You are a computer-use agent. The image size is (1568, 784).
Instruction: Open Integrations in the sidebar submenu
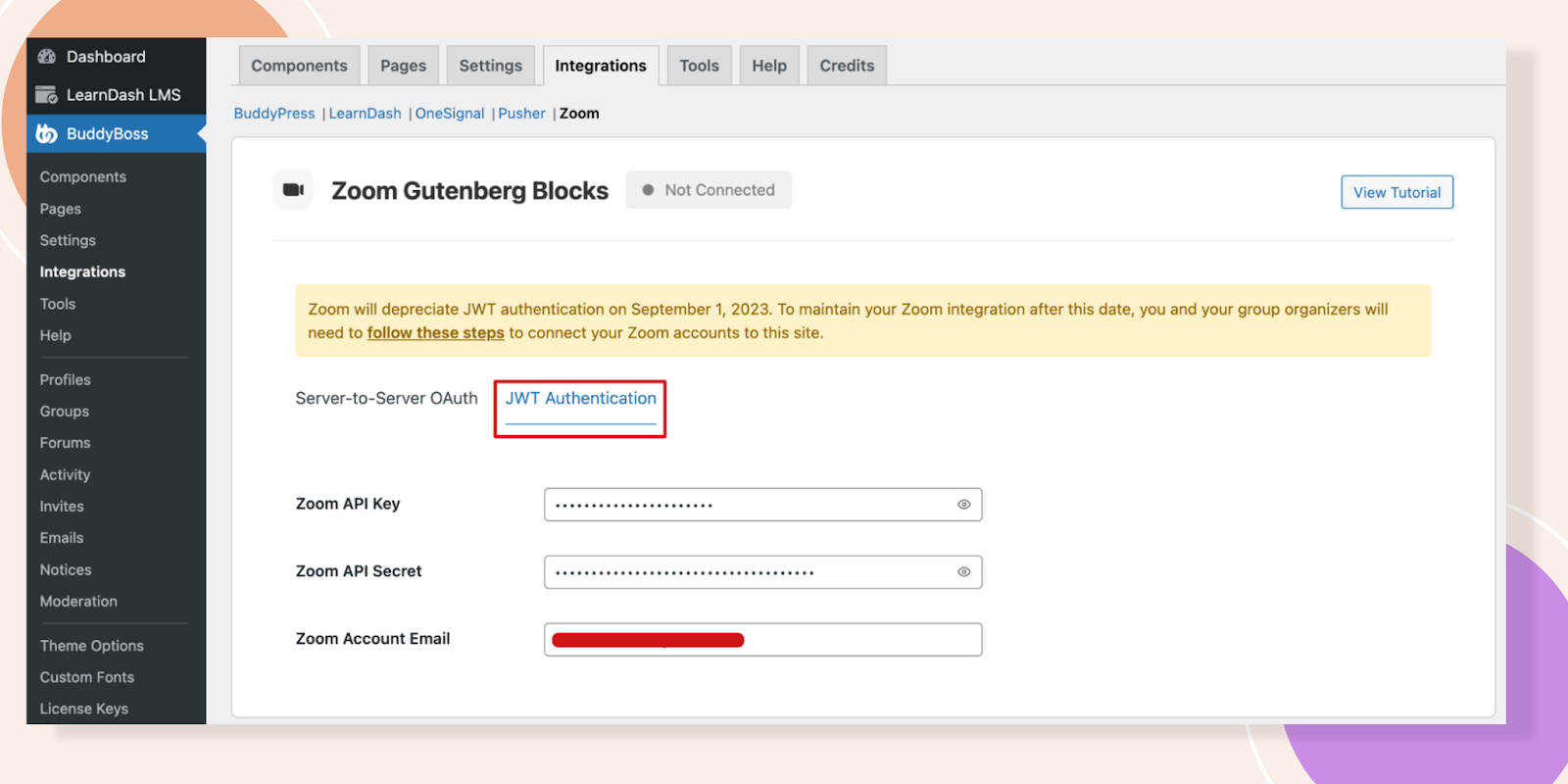82,271
